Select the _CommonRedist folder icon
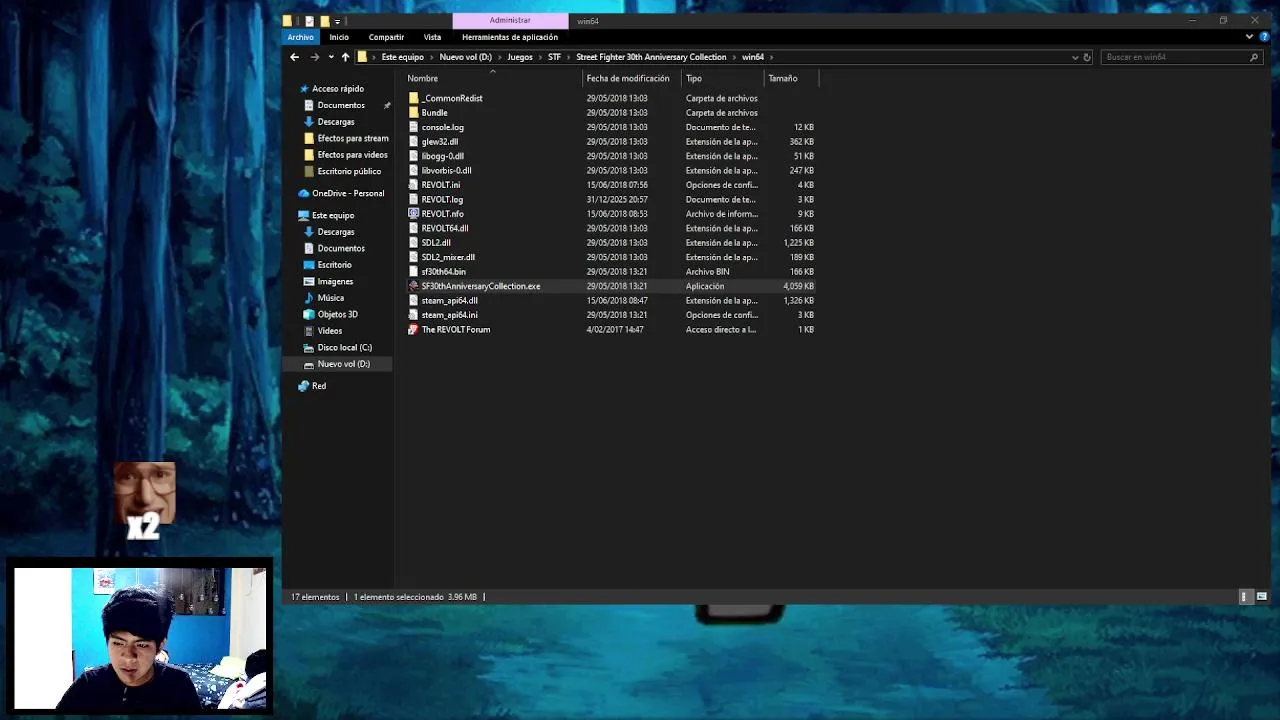 [x=414, y=98]
